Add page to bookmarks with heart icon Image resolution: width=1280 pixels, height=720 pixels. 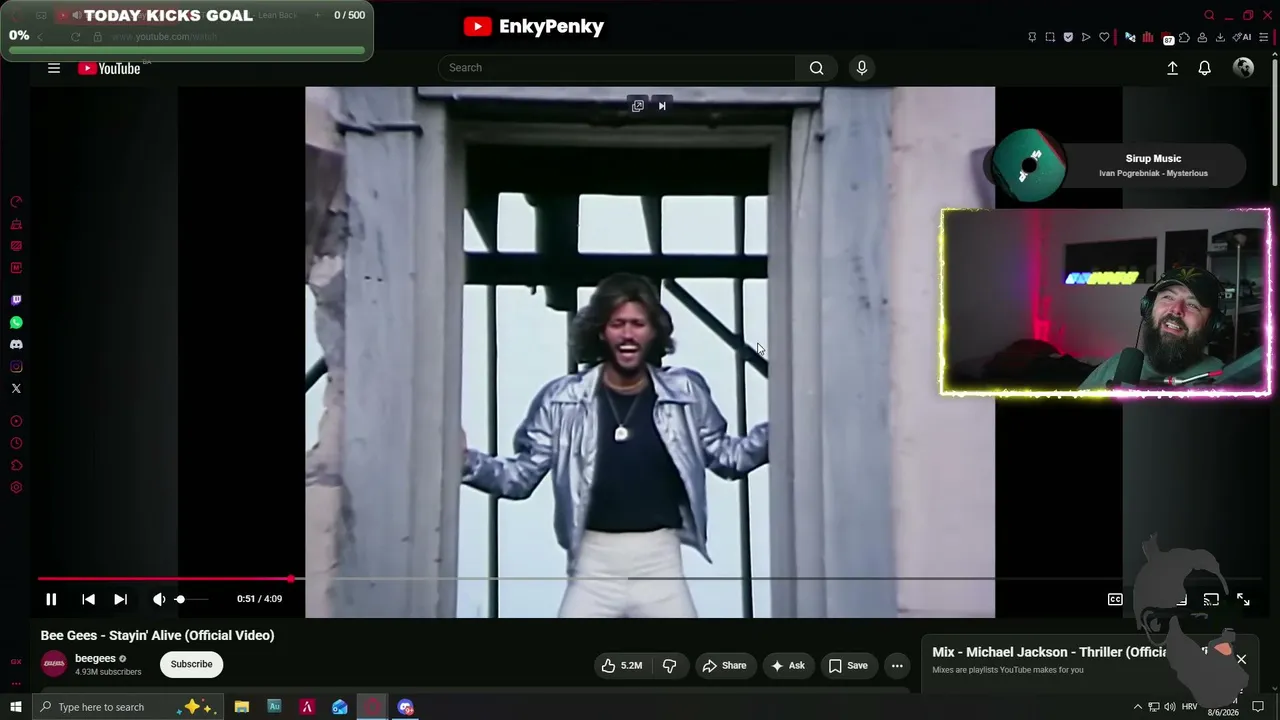coord(1104,37)
